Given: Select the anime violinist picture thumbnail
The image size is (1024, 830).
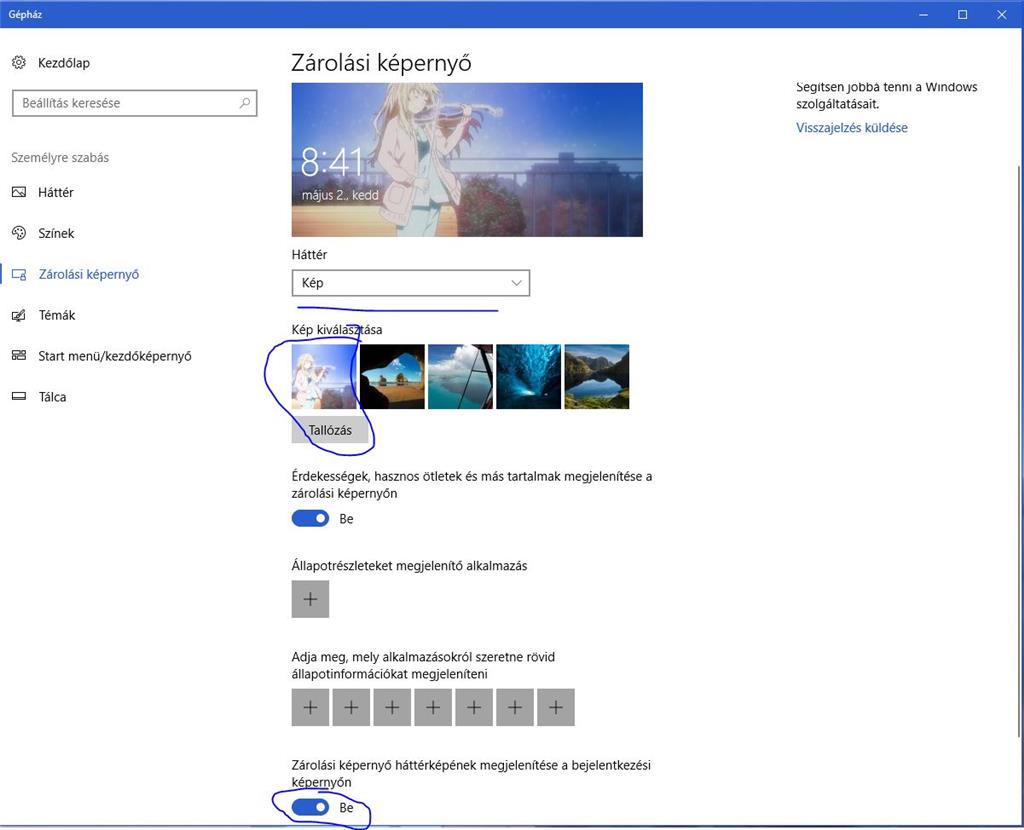Looking at the screenshot, I should point(323,377).
